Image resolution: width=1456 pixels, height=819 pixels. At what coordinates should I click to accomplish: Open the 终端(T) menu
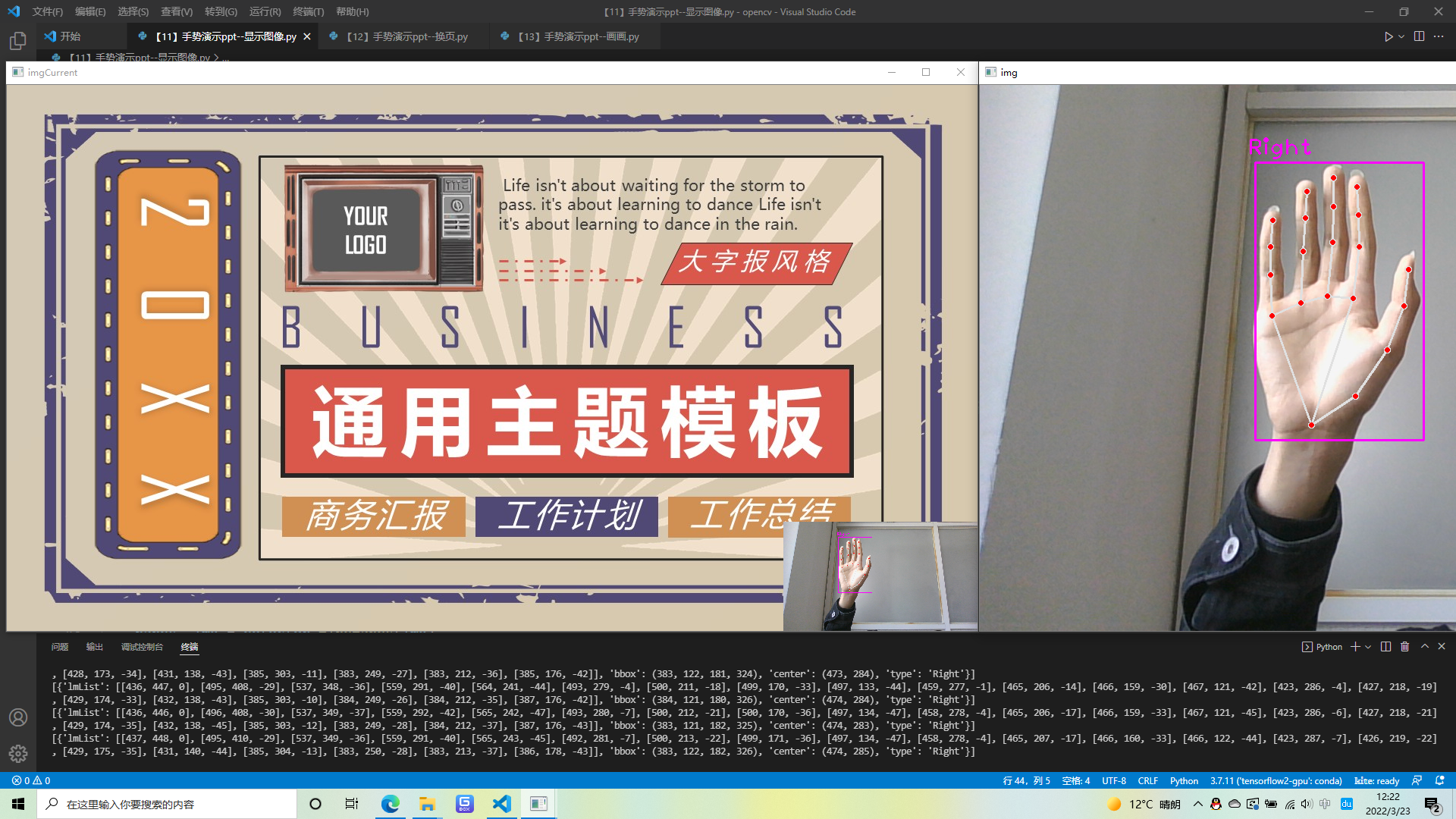pos(308,11)
